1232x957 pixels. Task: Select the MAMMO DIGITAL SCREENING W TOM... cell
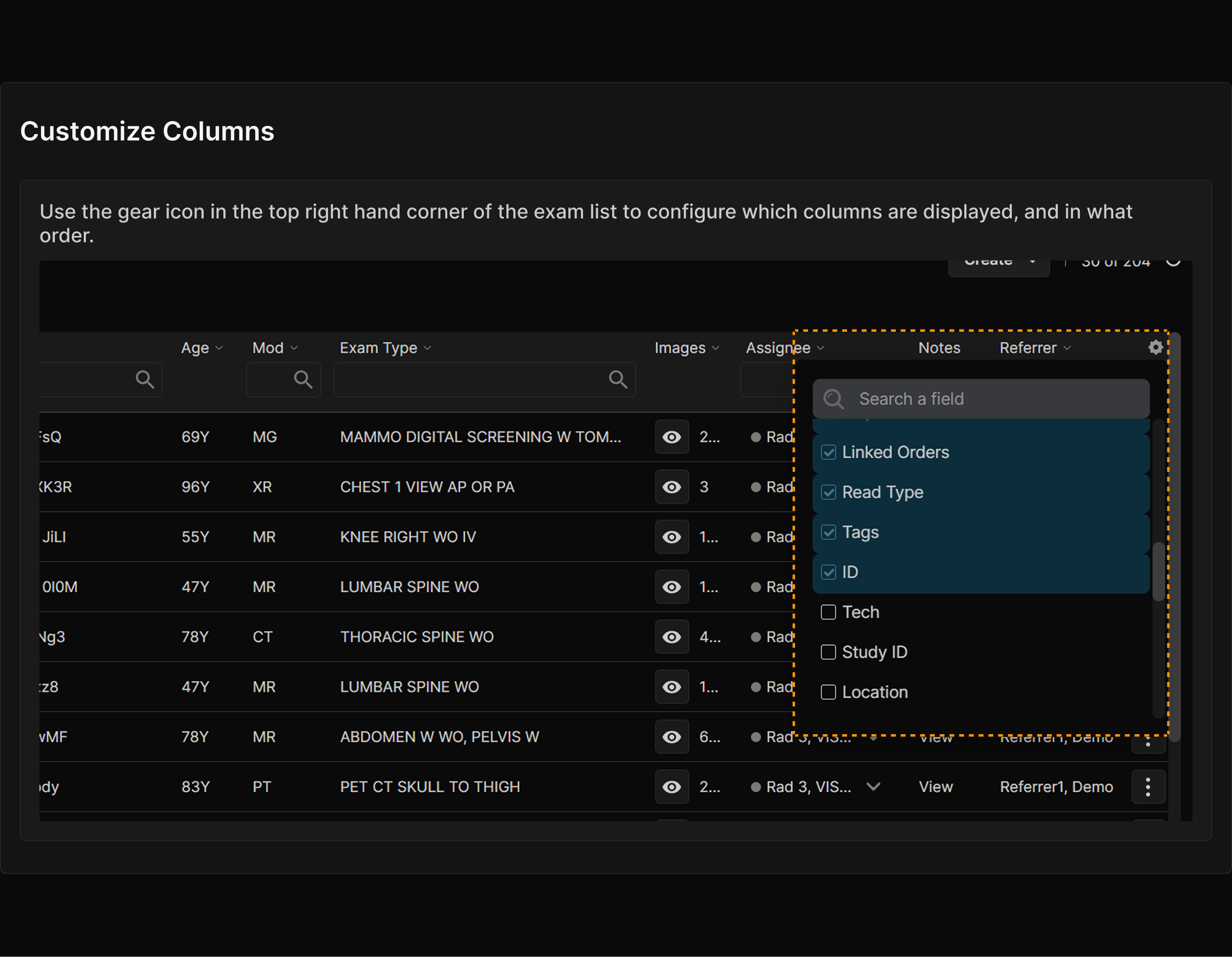pyautogui.click(x=481, y=437)
